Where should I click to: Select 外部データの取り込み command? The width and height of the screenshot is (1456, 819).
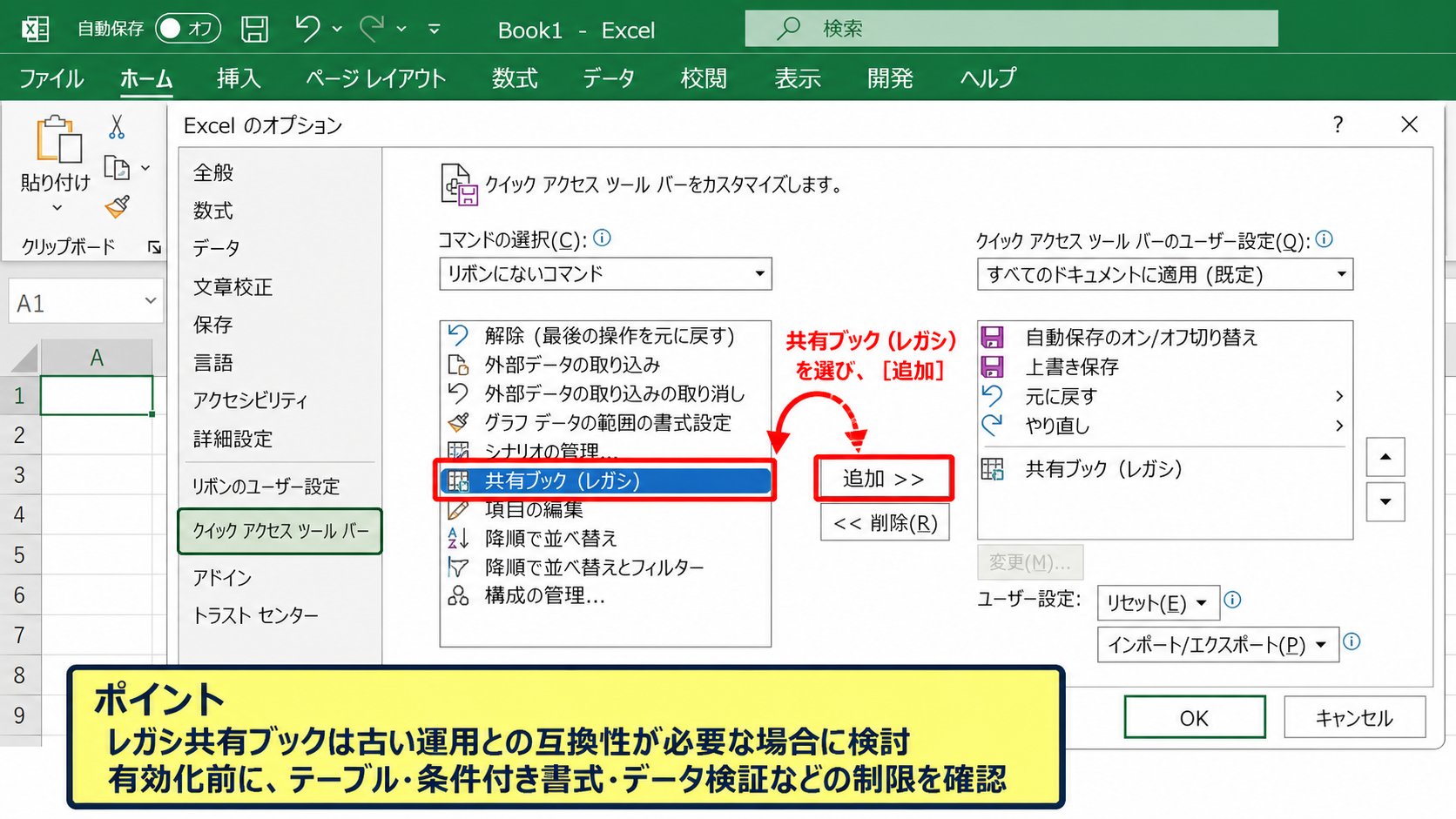pos(605,365)
